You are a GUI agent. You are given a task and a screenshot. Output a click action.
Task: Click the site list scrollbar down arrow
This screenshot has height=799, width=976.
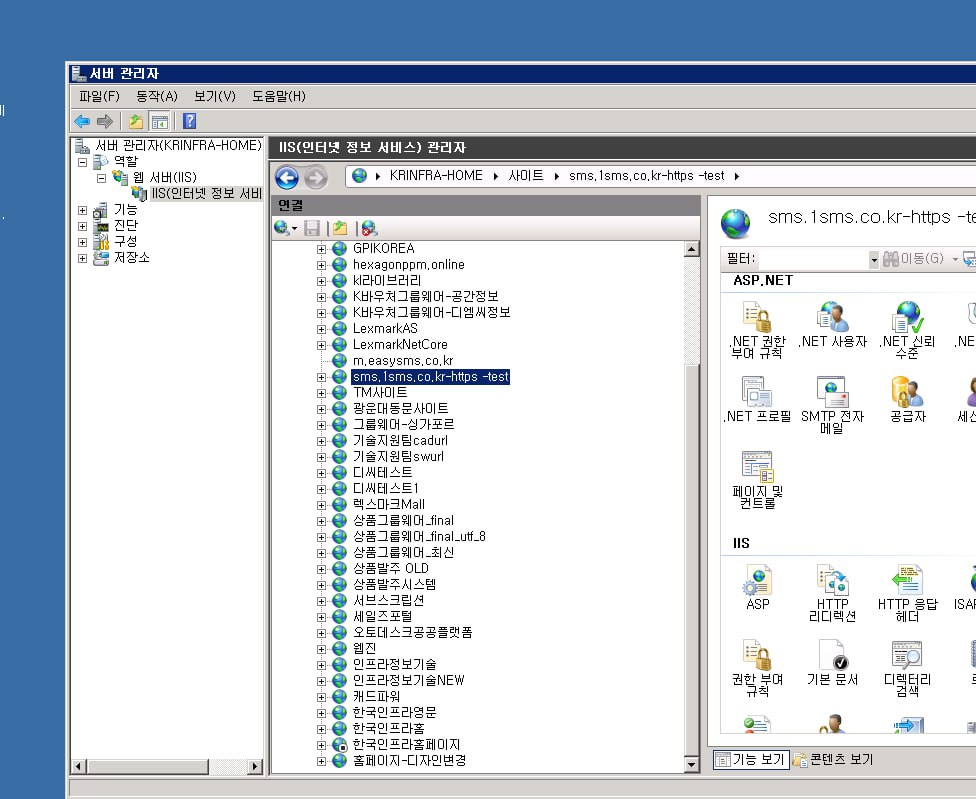coord(691,765)
